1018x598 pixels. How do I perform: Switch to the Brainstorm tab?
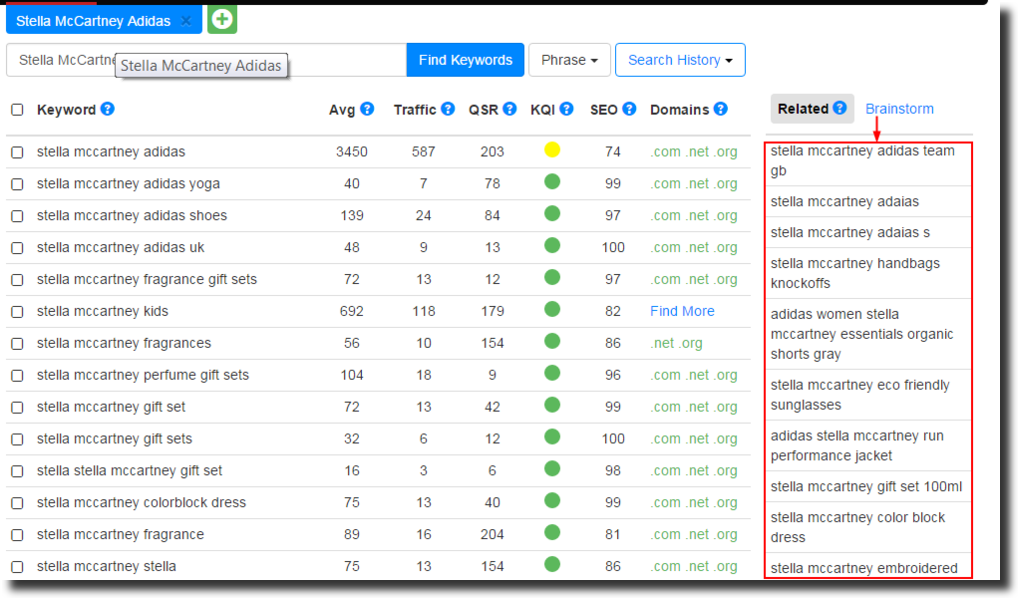(898, 107)
